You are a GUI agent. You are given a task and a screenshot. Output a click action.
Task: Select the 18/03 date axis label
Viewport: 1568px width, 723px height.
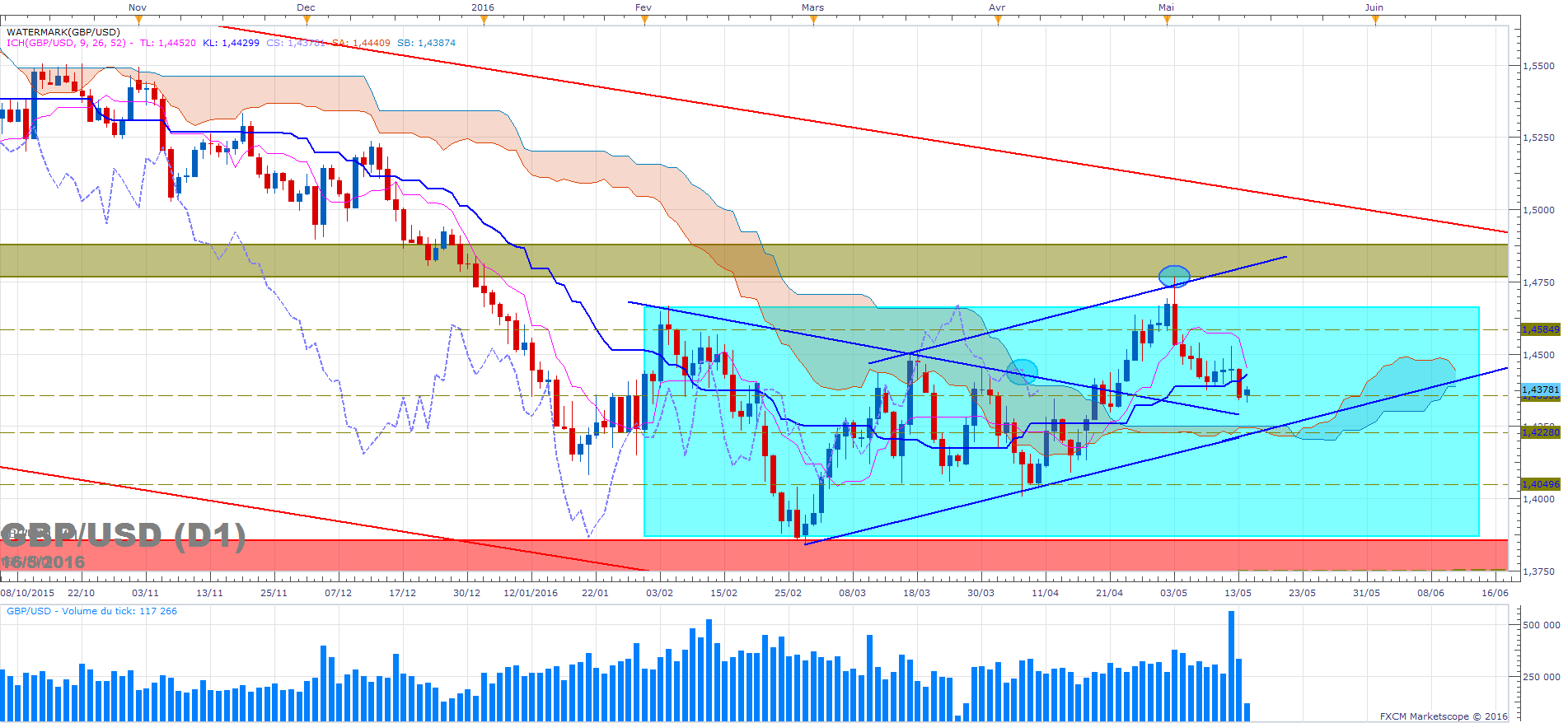(x=916, y=593)
